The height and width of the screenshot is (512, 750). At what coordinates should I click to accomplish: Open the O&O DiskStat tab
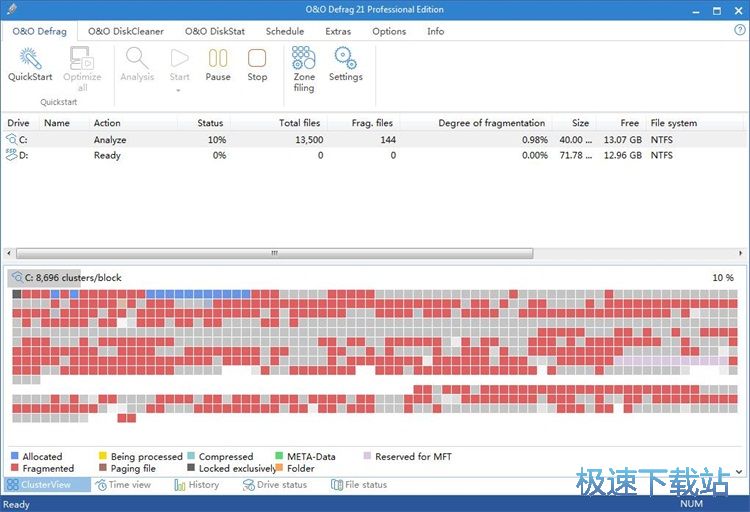215,31
